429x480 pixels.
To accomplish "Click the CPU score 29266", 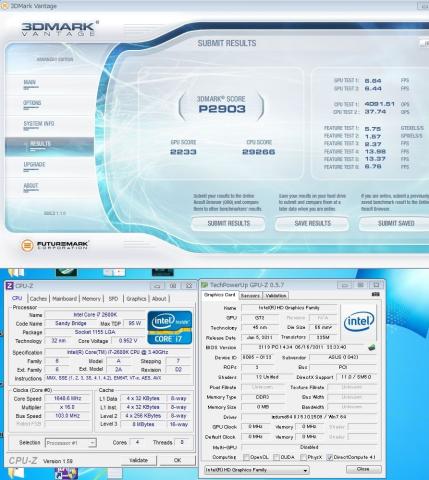I will tap(258, 152).
